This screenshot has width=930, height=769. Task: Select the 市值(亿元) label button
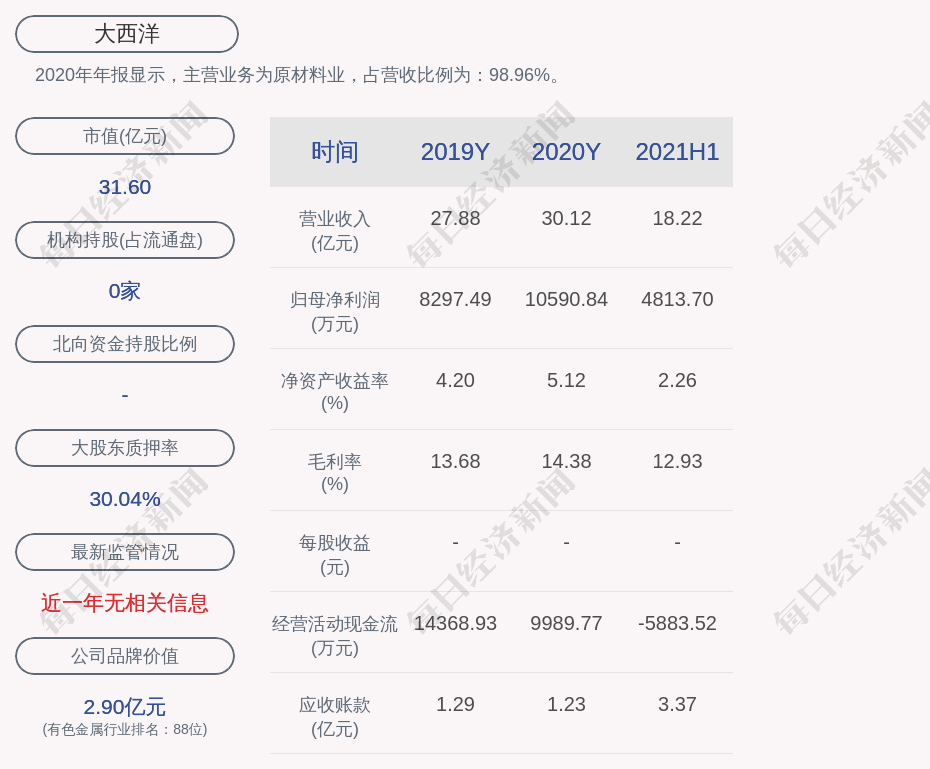(125, 136)
